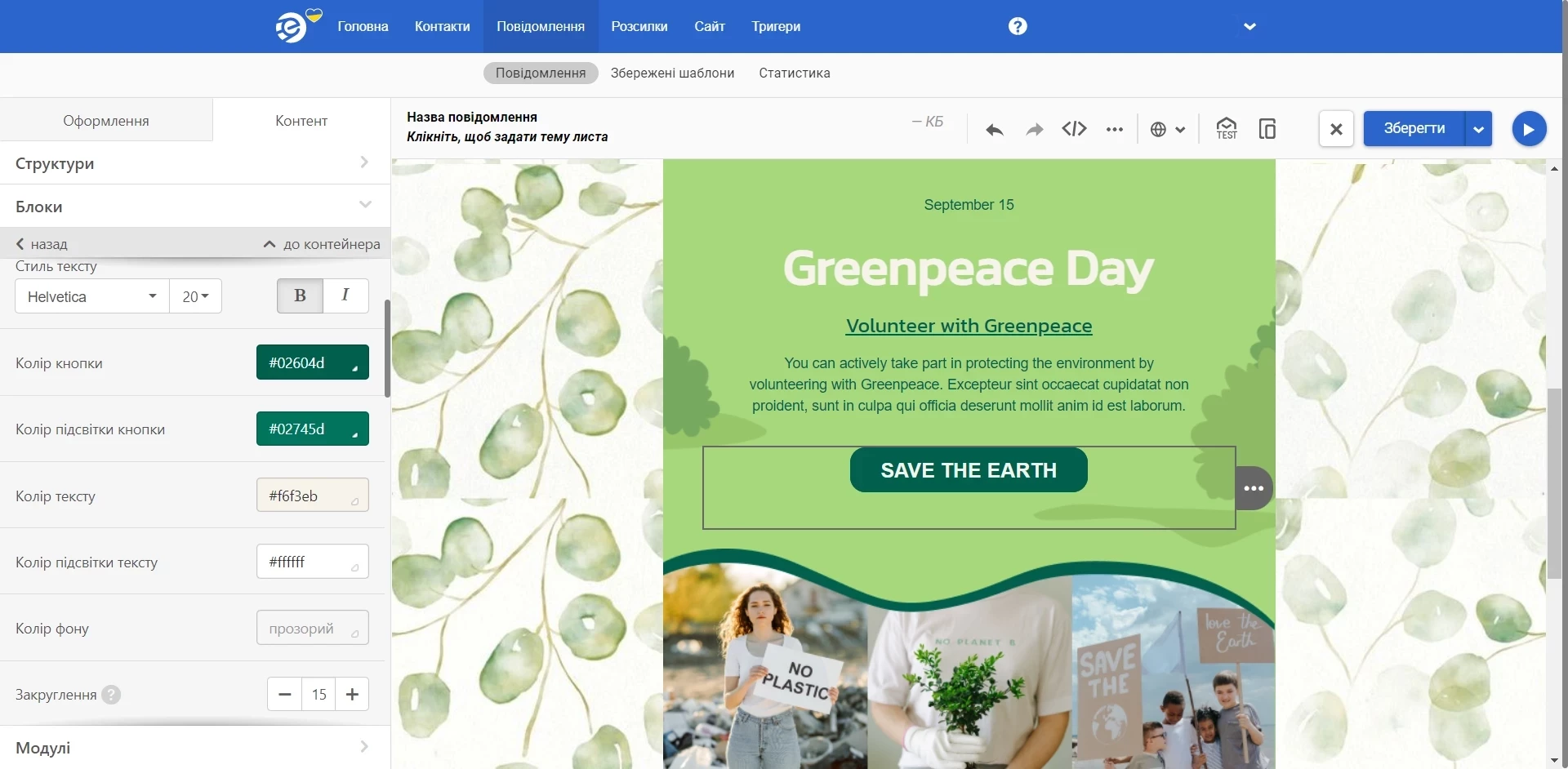Click the blue play/launch button
Viewport: 1568px width, 769px height.
[1529, 128]
